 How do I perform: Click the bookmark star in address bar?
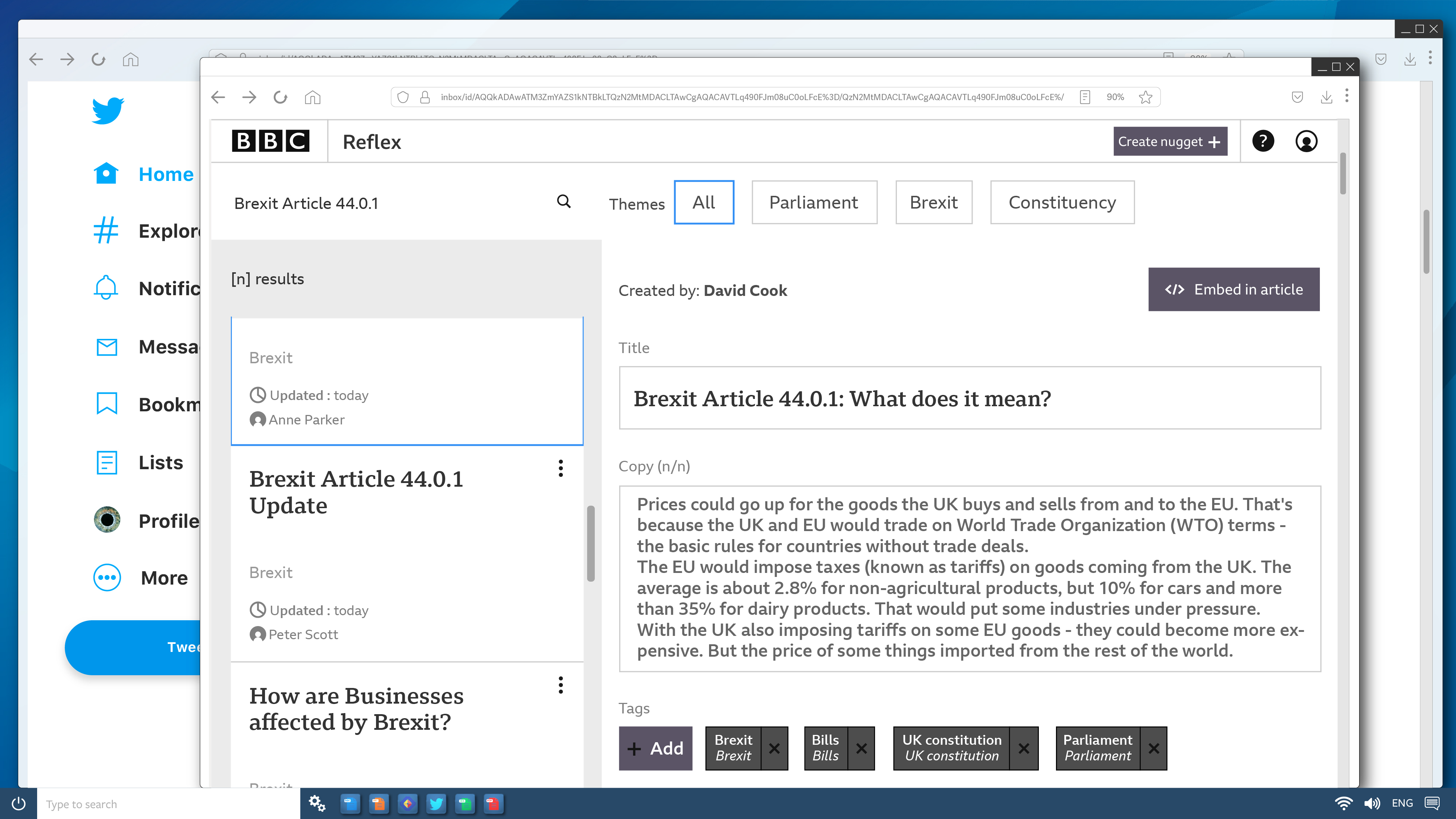tap(1146, 97)
